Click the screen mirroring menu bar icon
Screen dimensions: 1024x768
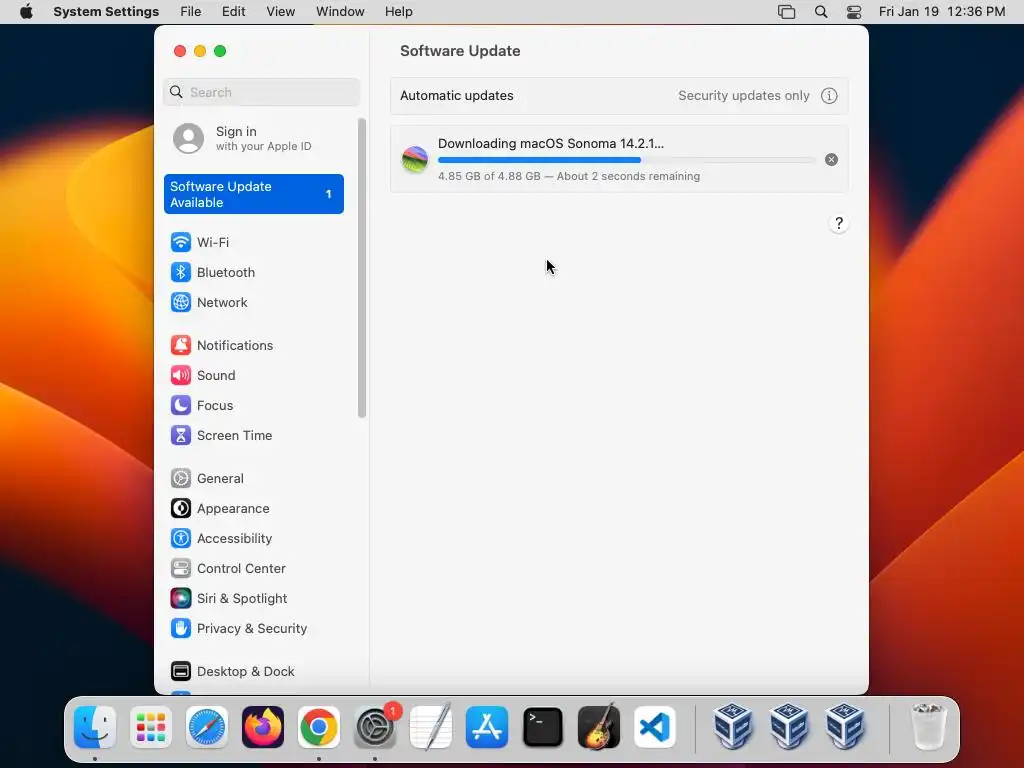(786, 12)
